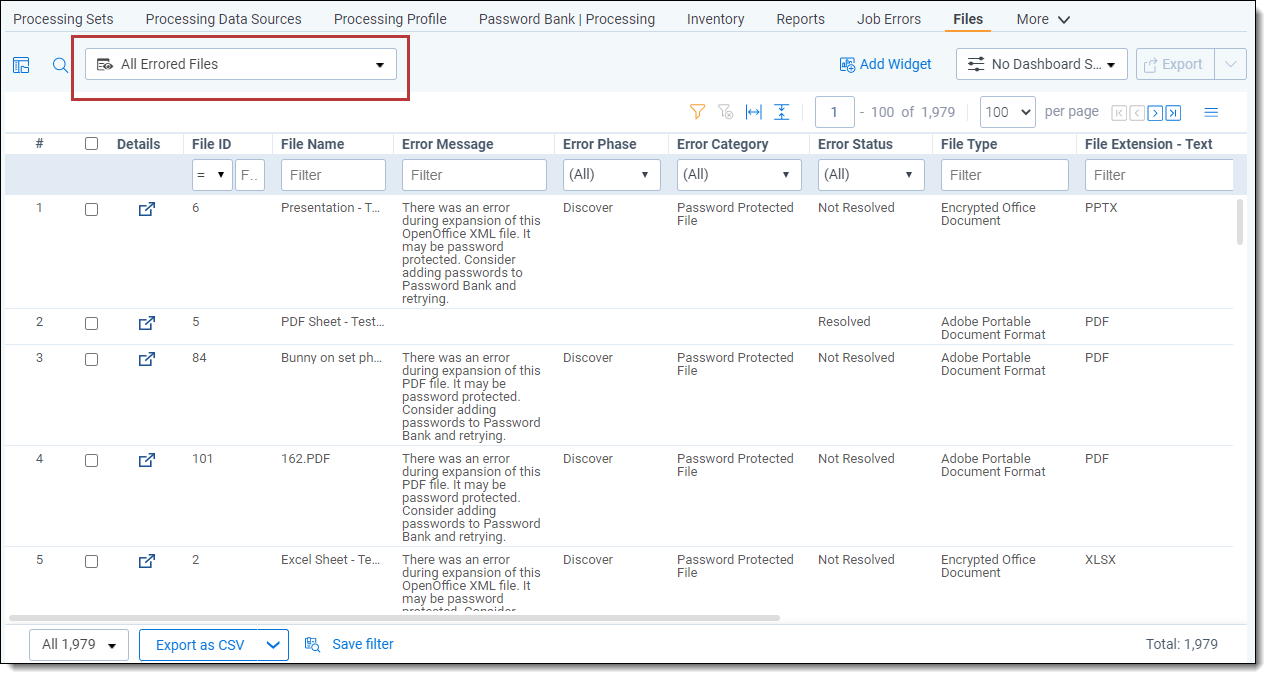This screenshot has width=1271, height=679.
Task: Expand the Error Category filter dropdown
Action: 739,175
